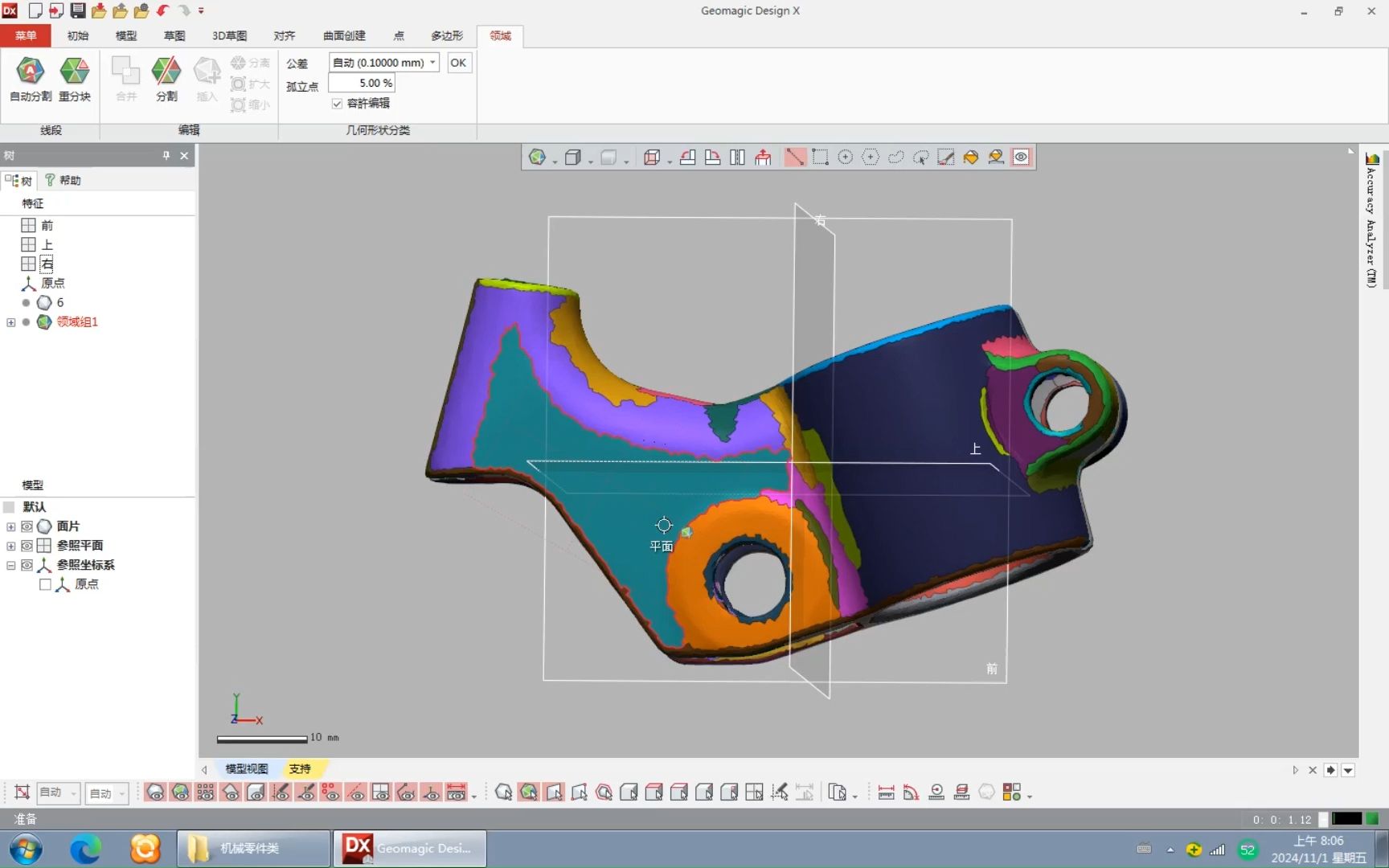
Task: Toggle the 面片 visibility eye in model tree
Action: click(27, 526)
